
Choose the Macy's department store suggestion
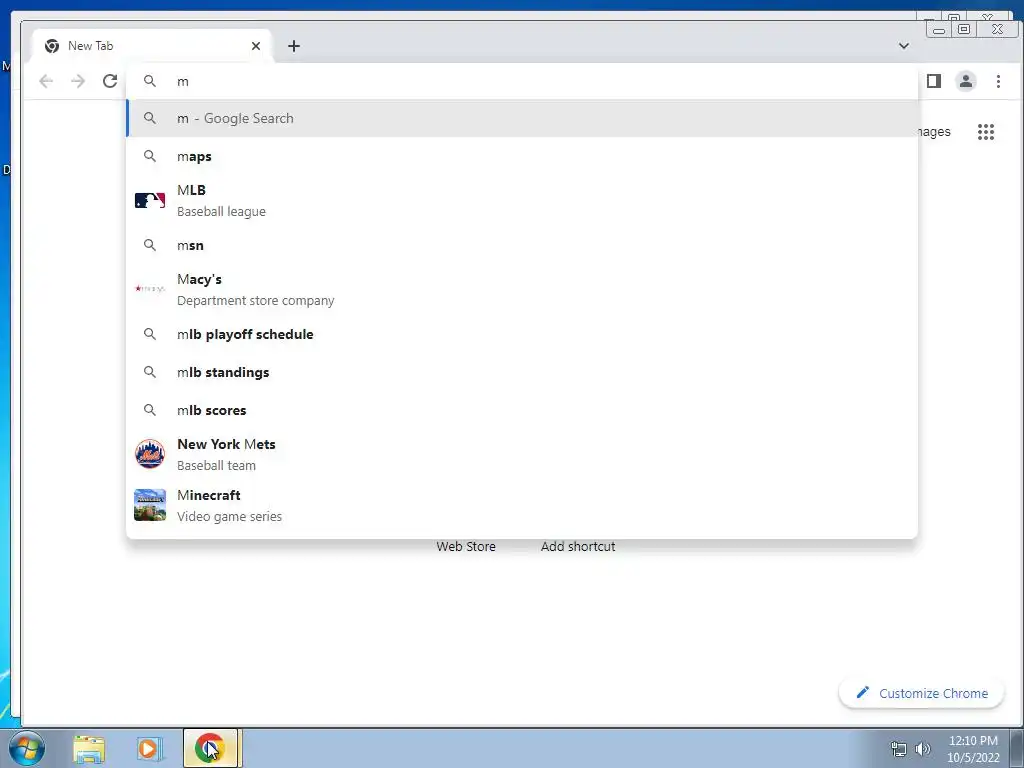click(522, 289)
